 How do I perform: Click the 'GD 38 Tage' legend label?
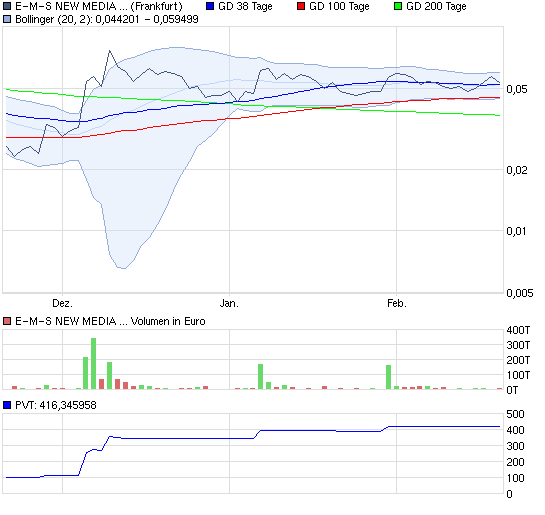[x=245, y=6]
